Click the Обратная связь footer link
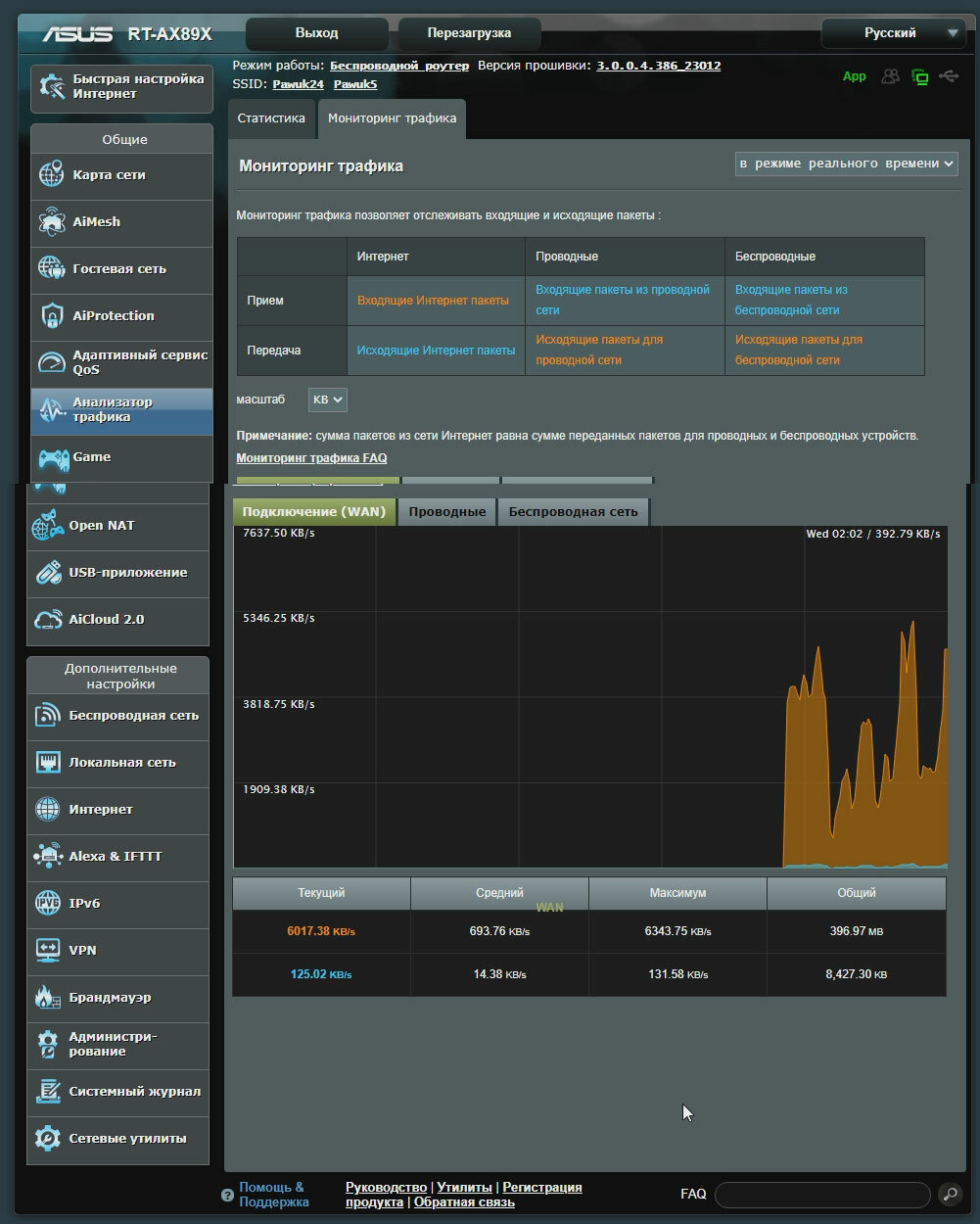The width and height of the screenshot is (980, 1224). (464, 1202)
